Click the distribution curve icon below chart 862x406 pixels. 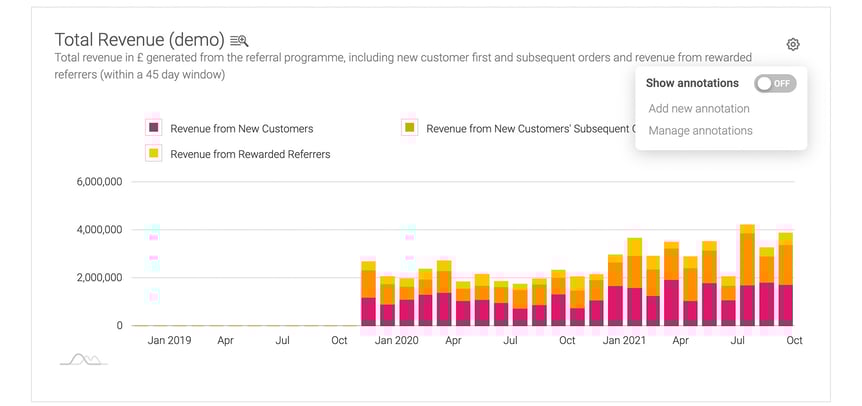point(84,359)
